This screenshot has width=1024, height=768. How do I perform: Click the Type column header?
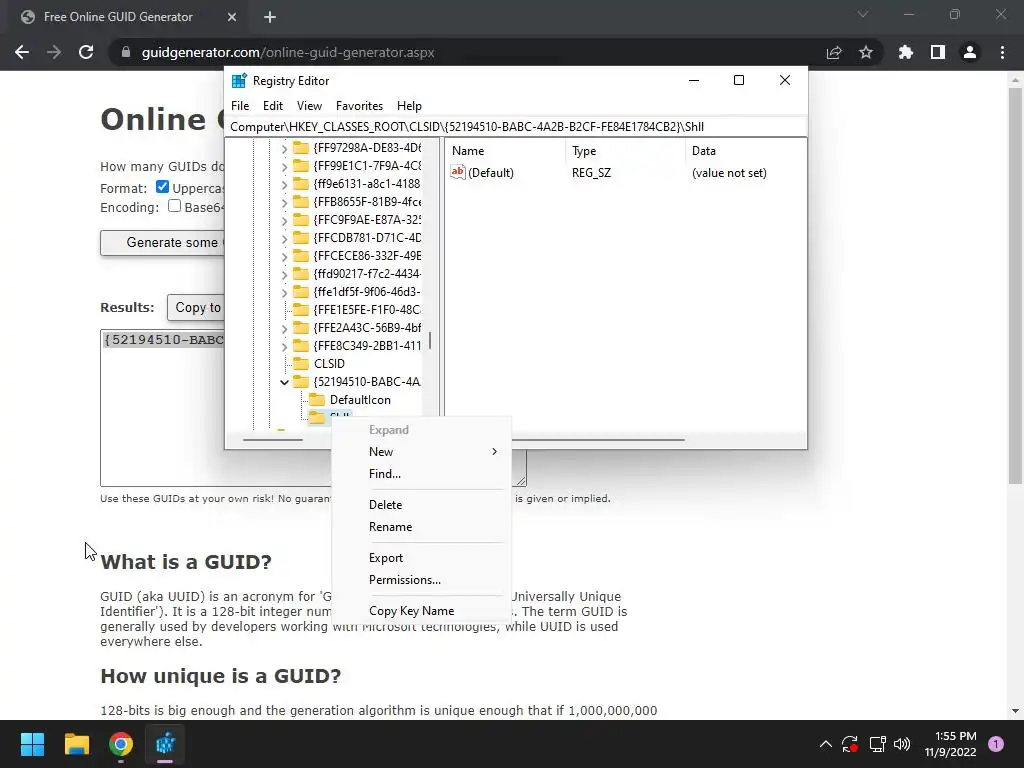point(625,151)
